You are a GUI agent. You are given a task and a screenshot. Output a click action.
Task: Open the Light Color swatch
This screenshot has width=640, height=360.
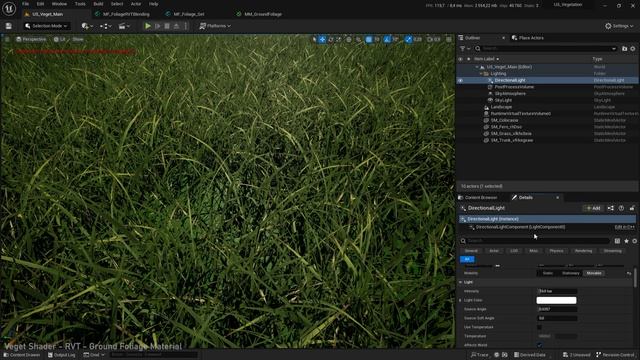(556, 300)
